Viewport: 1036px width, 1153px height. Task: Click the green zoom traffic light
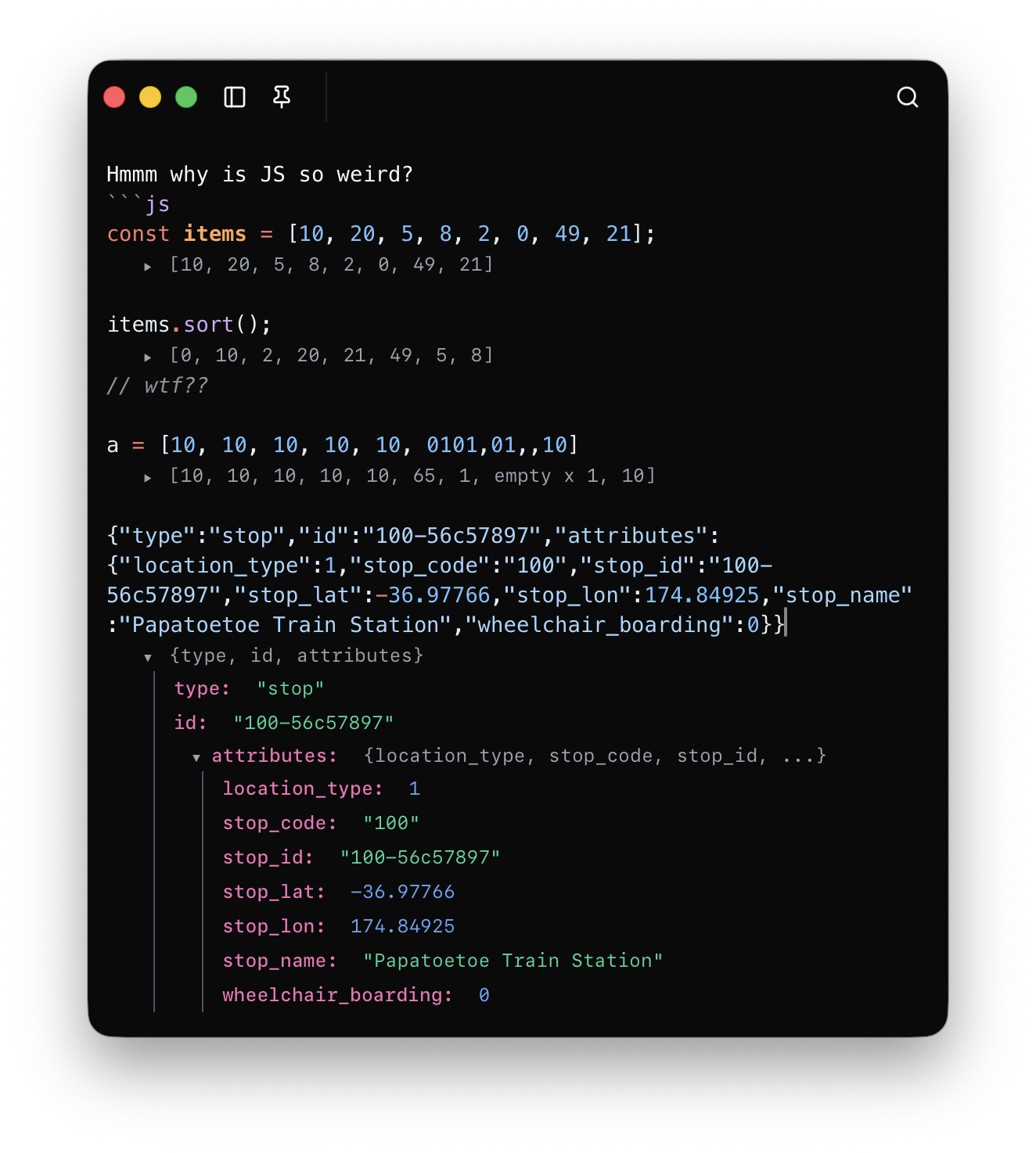(186, 97)
